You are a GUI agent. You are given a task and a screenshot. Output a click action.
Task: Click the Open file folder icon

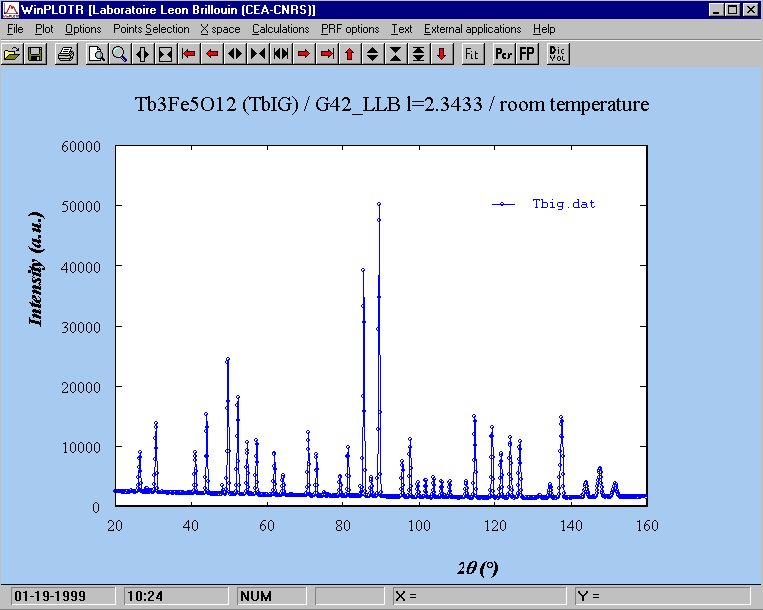coord(12,53)
